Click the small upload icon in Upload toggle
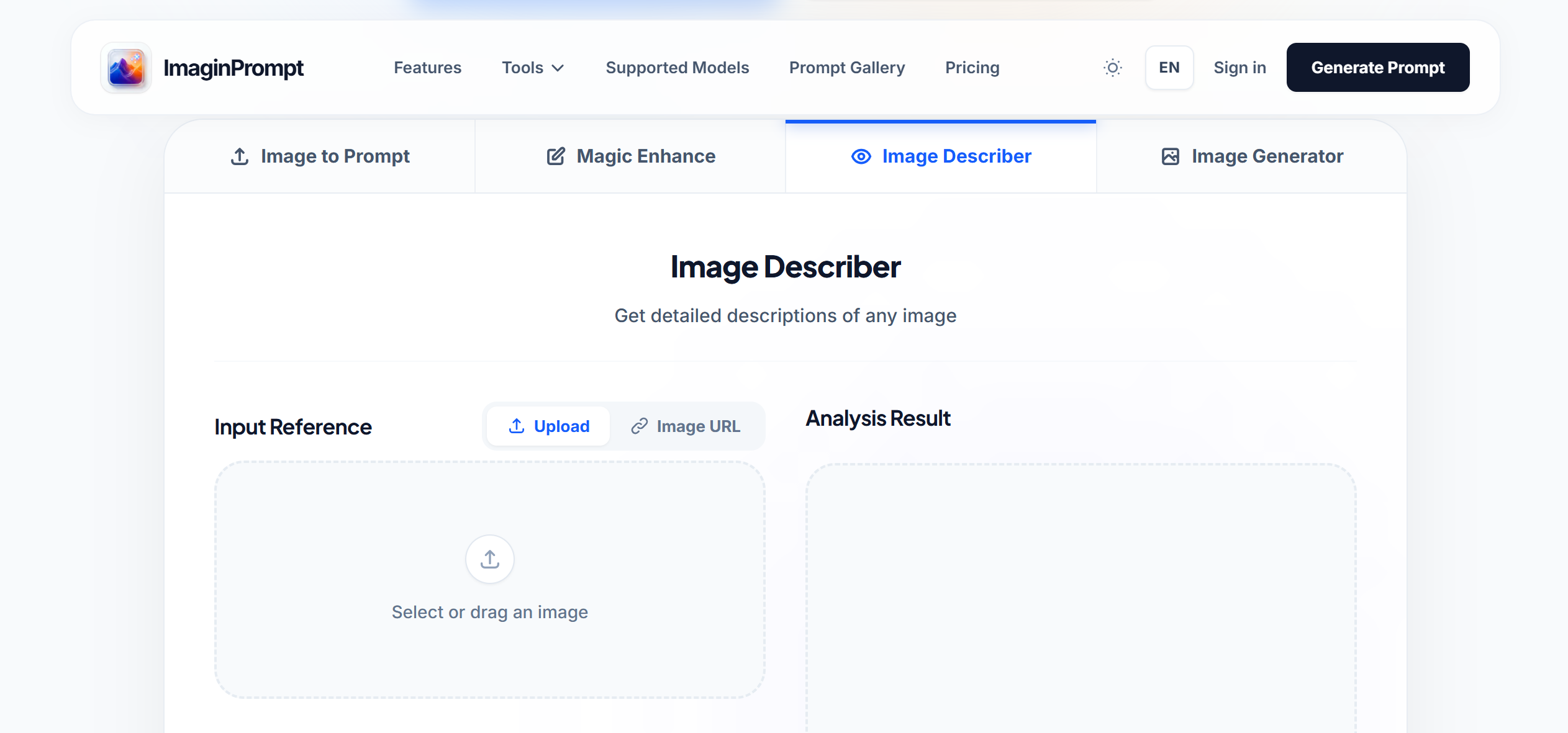Viewport: 1568px width, 733px height. click(x=516, y=426)
